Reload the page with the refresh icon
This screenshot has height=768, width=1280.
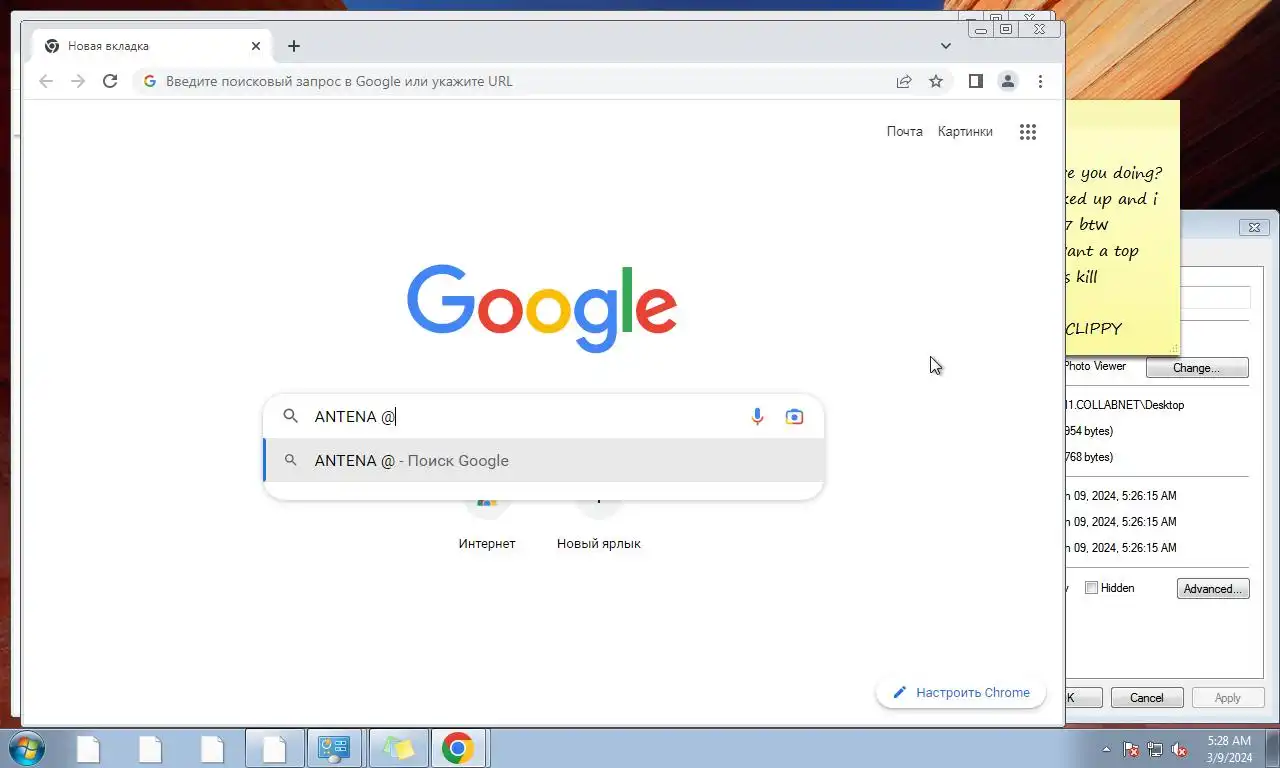[111, 81]
